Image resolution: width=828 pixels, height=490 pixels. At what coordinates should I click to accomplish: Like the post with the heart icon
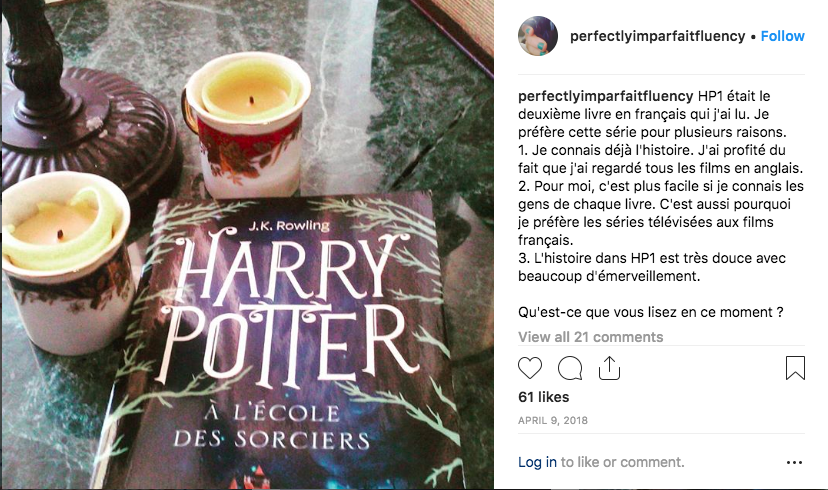[530, 368]
